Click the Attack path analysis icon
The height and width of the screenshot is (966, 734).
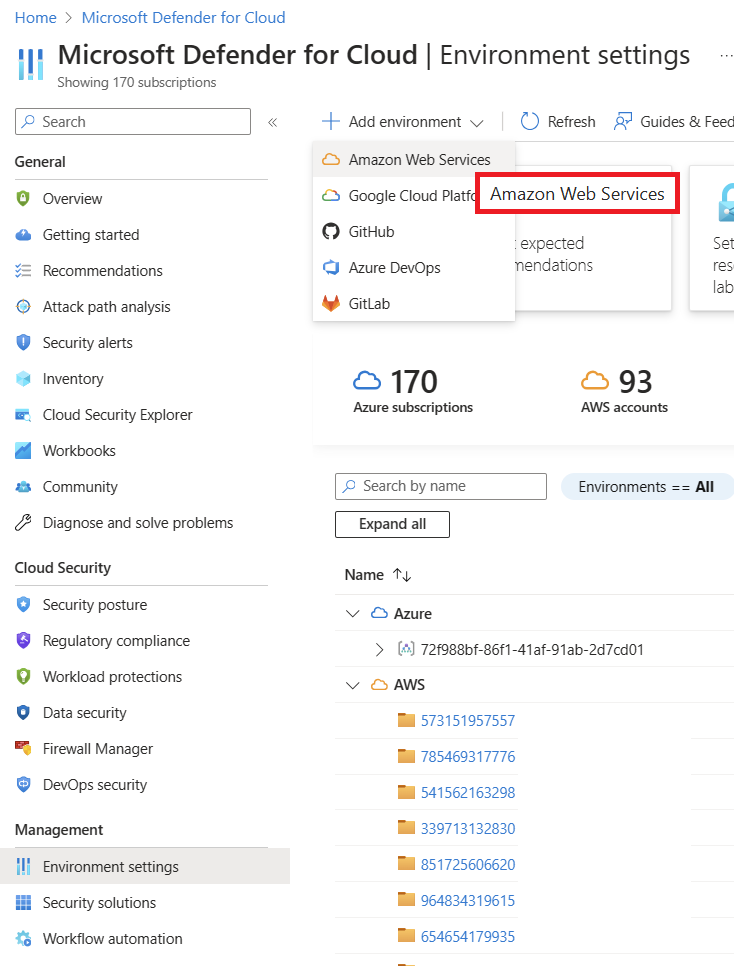point(23,306)
